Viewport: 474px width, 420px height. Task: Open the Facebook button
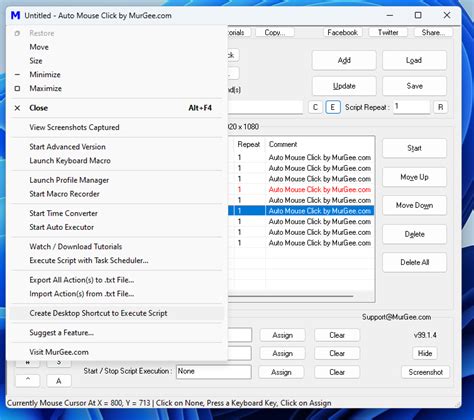[x=342, y=33]
